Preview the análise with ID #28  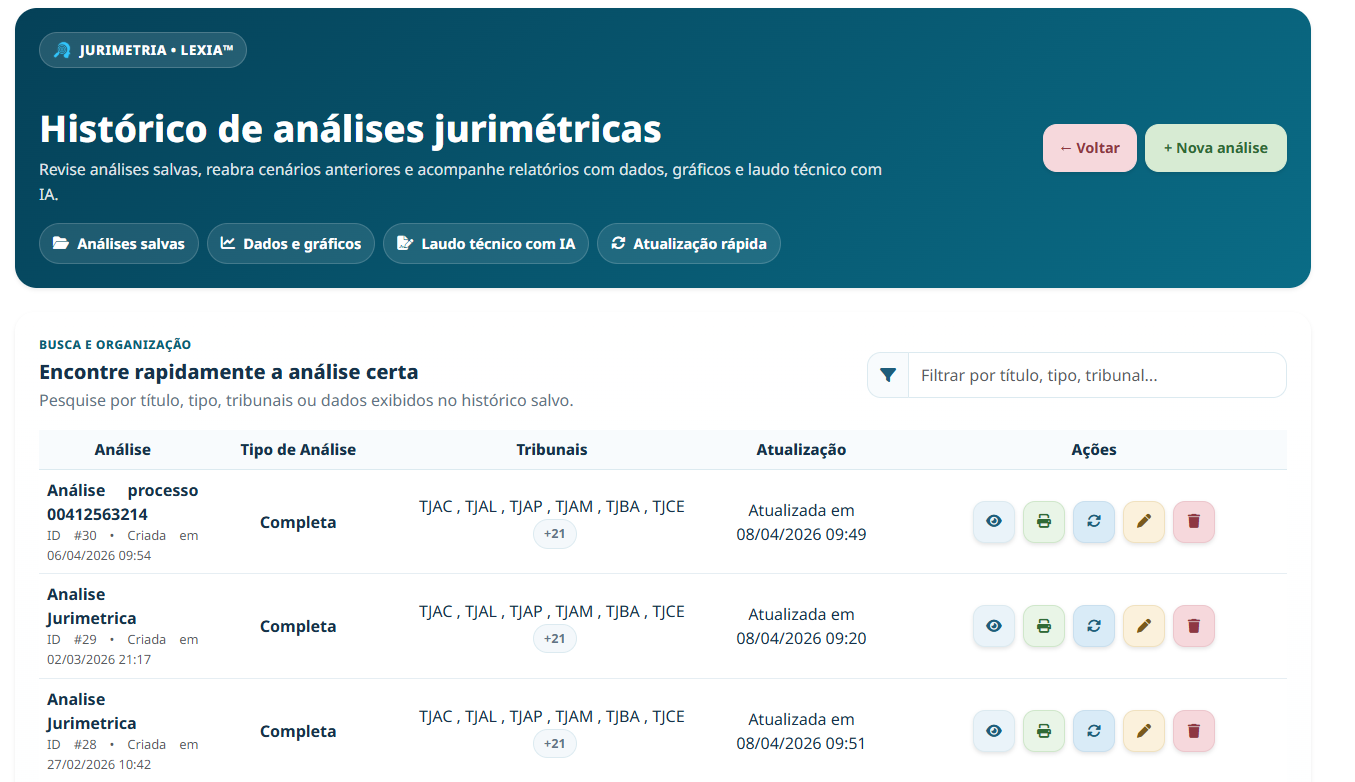[x=993, y=730]
